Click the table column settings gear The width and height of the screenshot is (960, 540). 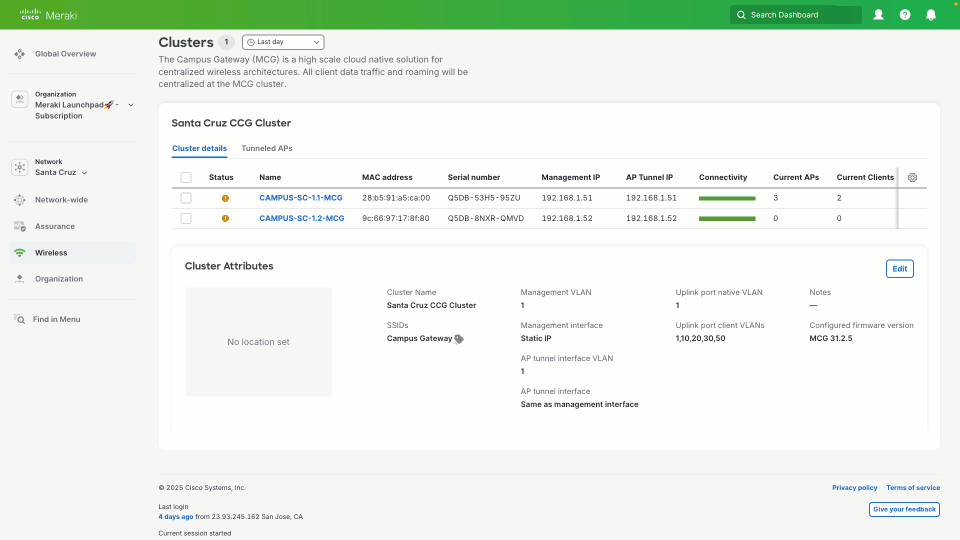coord(912,177)
